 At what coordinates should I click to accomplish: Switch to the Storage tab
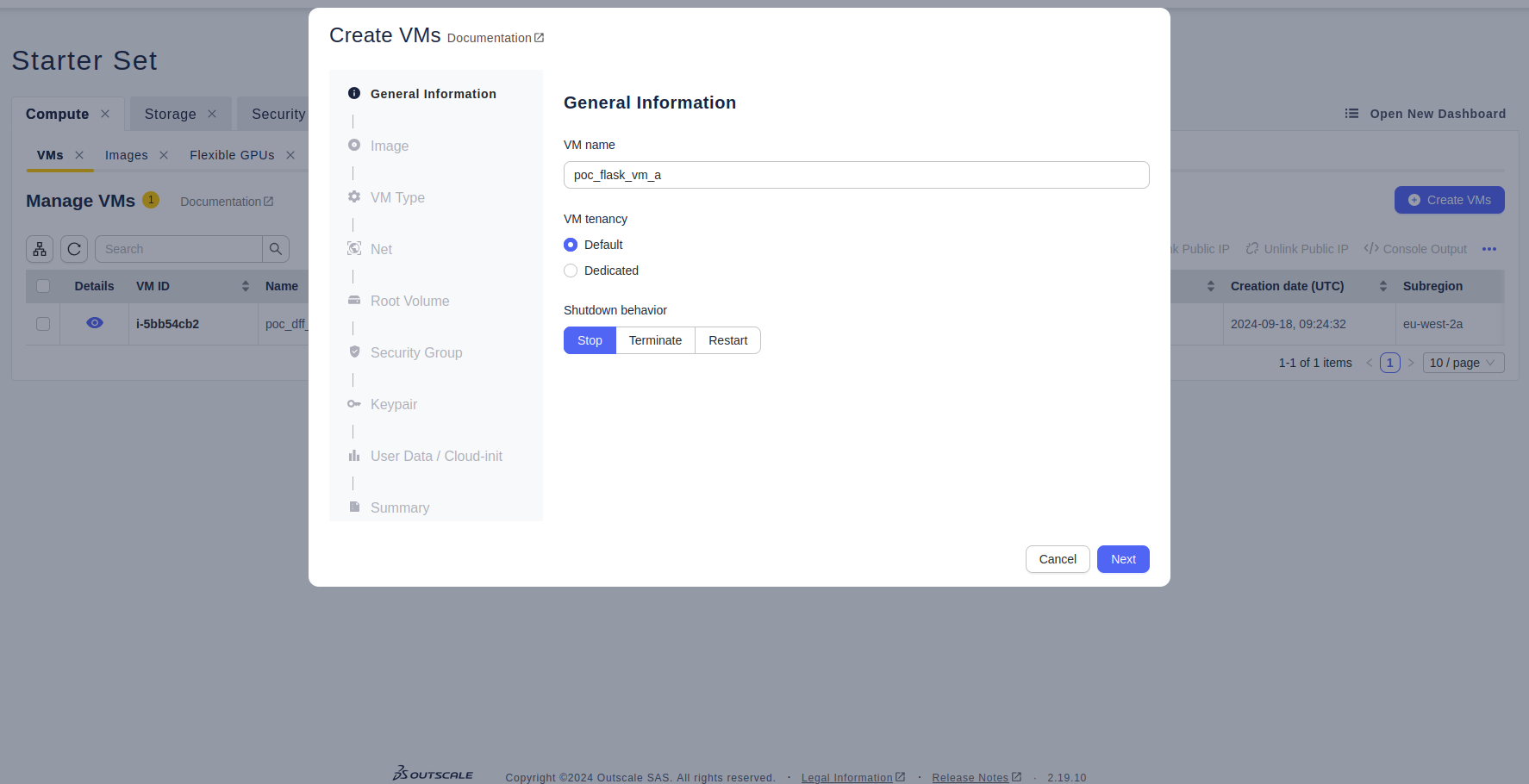(x=170, y=114)
